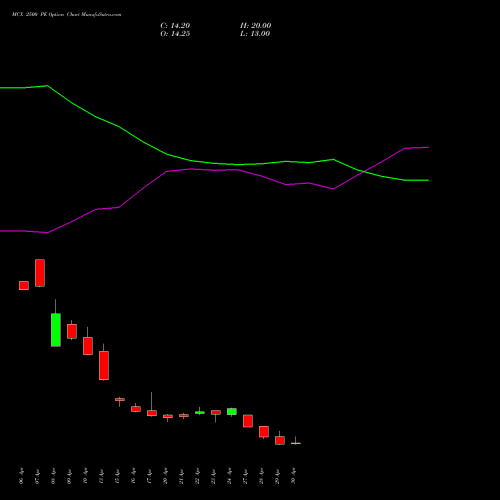Select the 10 Apr date label
The width and height of the screenshot is (500, 500).
85,476
